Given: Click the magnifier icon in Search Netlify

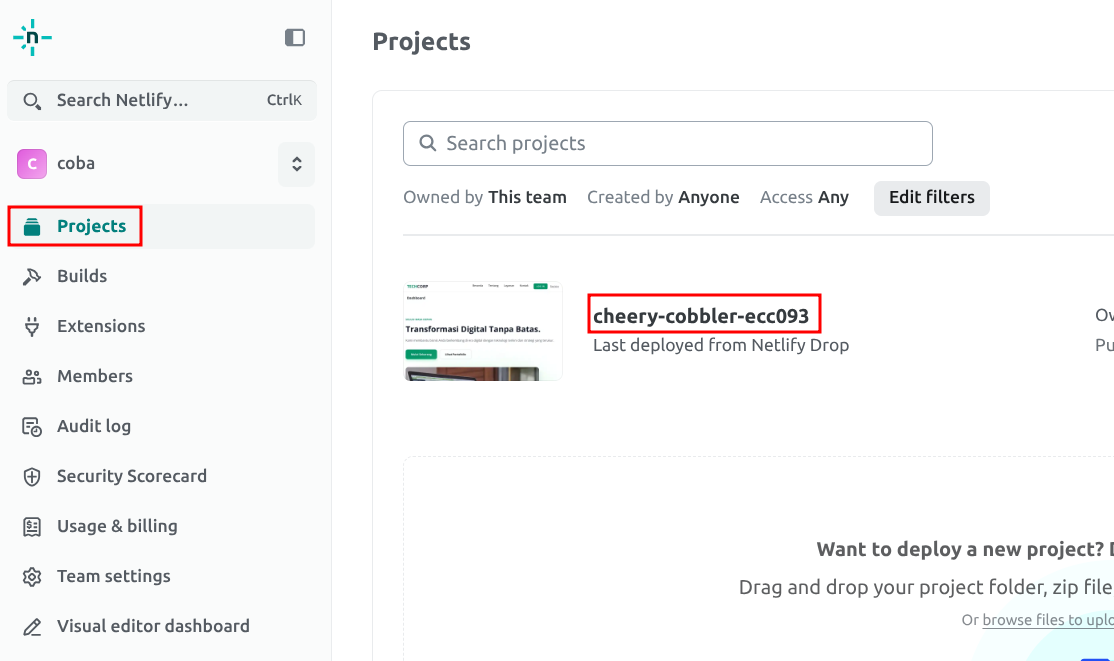Looking at the screenshot, I should 31,101.
